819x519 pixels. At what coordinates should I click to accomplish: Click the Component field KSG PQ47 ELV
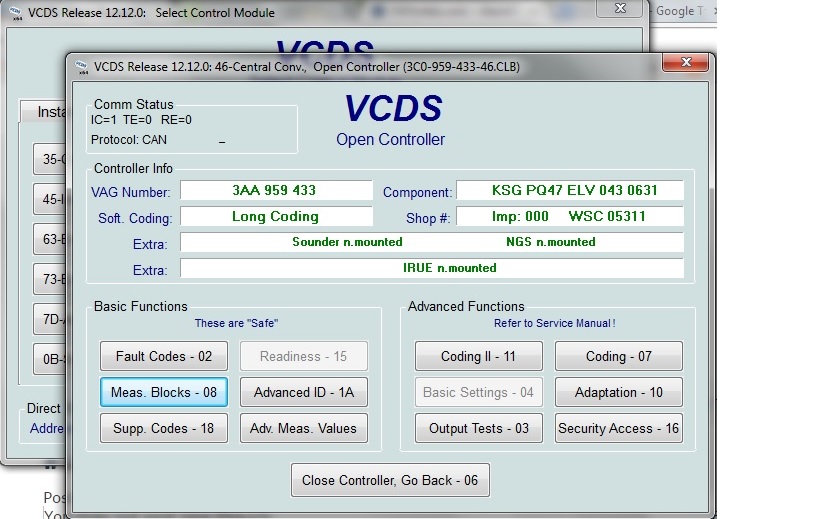click(x=570, y=191)
